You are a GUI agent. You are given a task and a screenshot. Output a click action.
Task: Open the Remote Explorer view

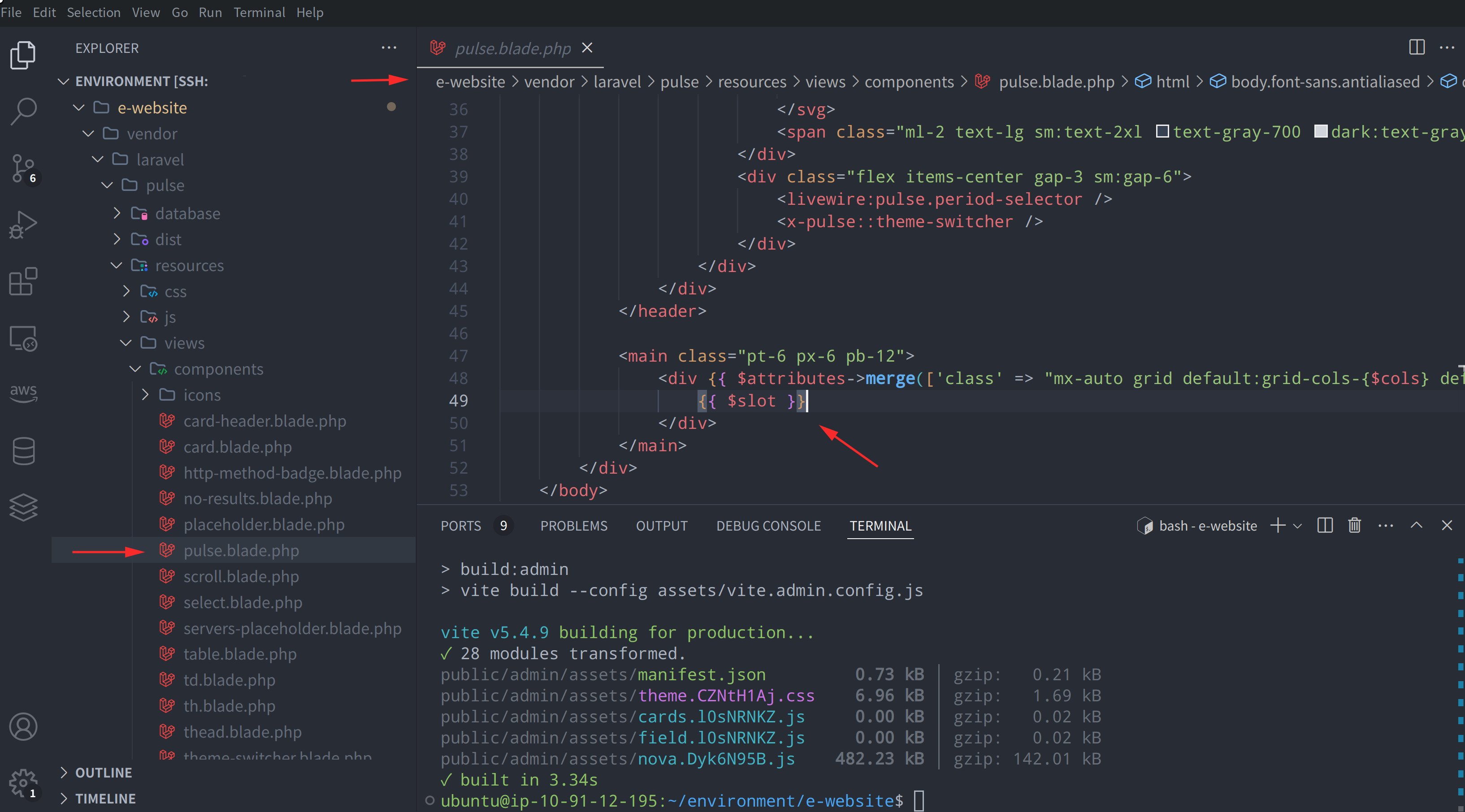click(x=23, y=338)
